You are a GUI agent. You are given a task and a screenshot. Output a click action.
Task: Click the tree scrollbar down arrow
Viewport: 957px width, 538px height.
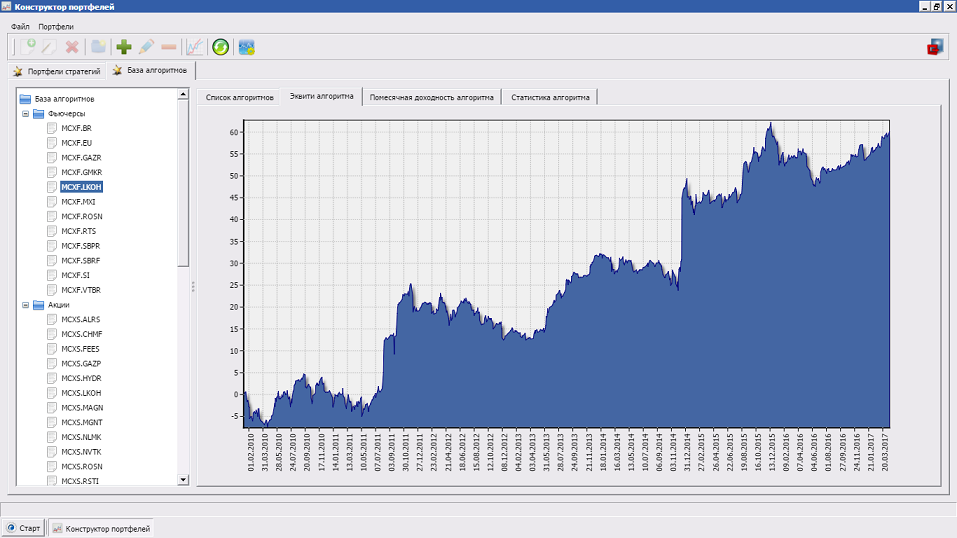click(x=183, y=480)
